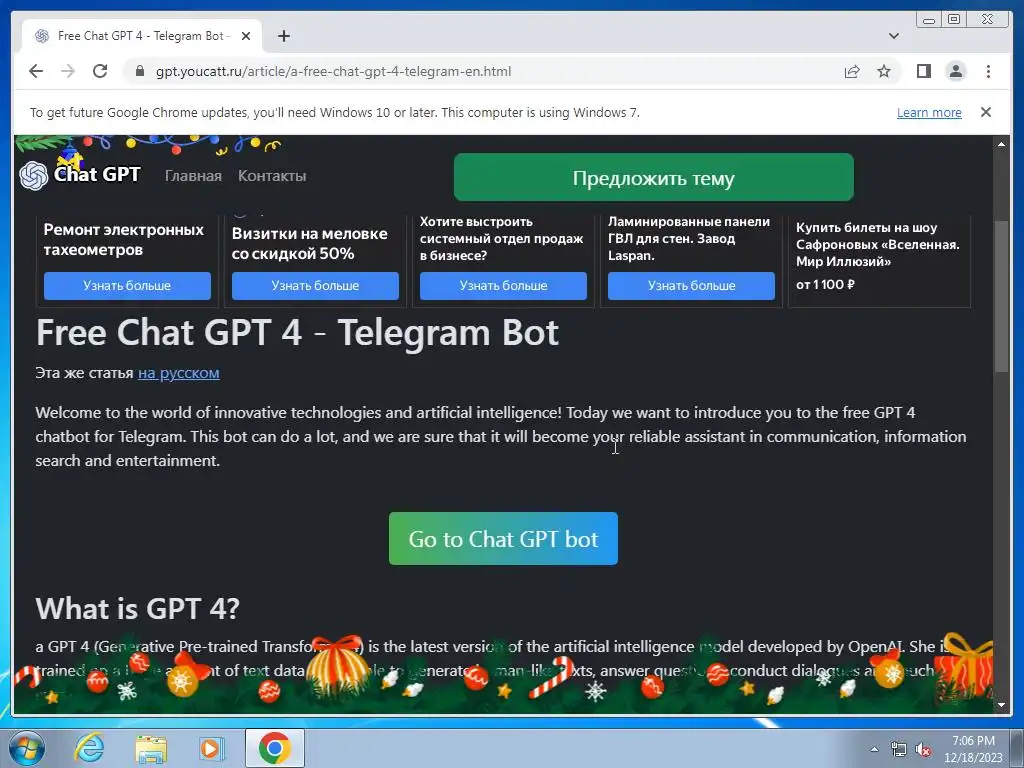Click Узнать больше under Ремонт электронных тахеометров

point(127,285)
